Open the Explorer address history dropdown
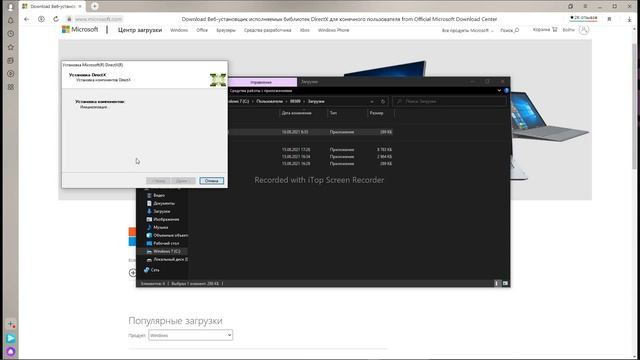This screenshot has width=640, height=360. pos(372,101)
